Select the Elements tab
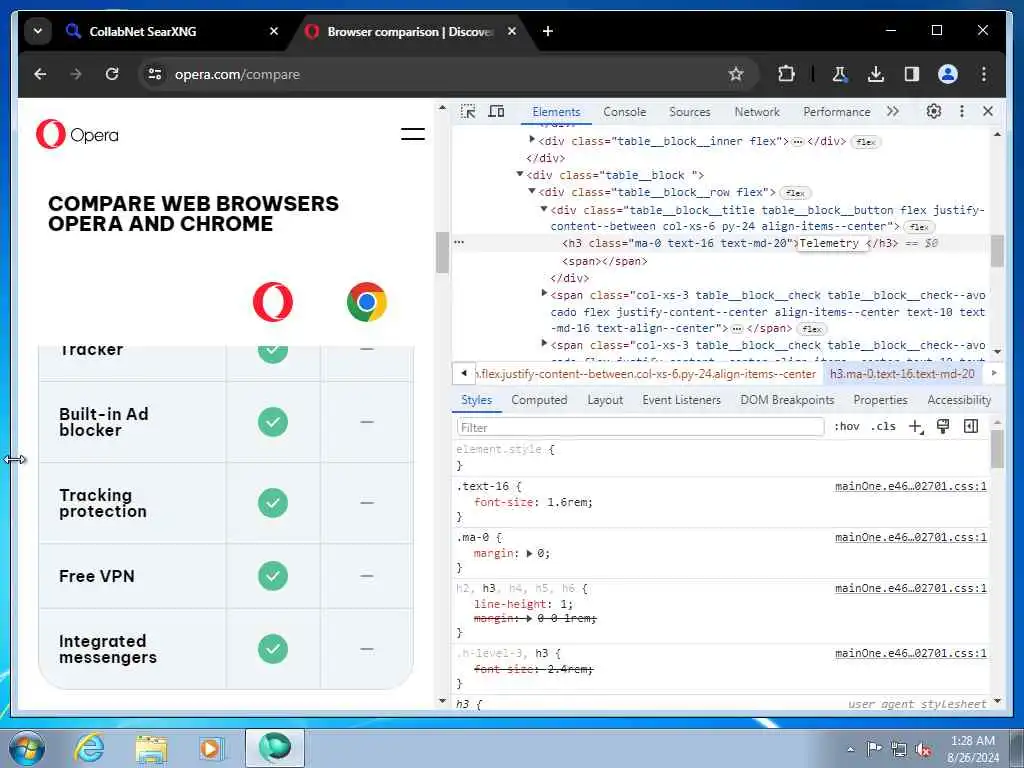Screen dimensions: 1024x768 [556, 112]
